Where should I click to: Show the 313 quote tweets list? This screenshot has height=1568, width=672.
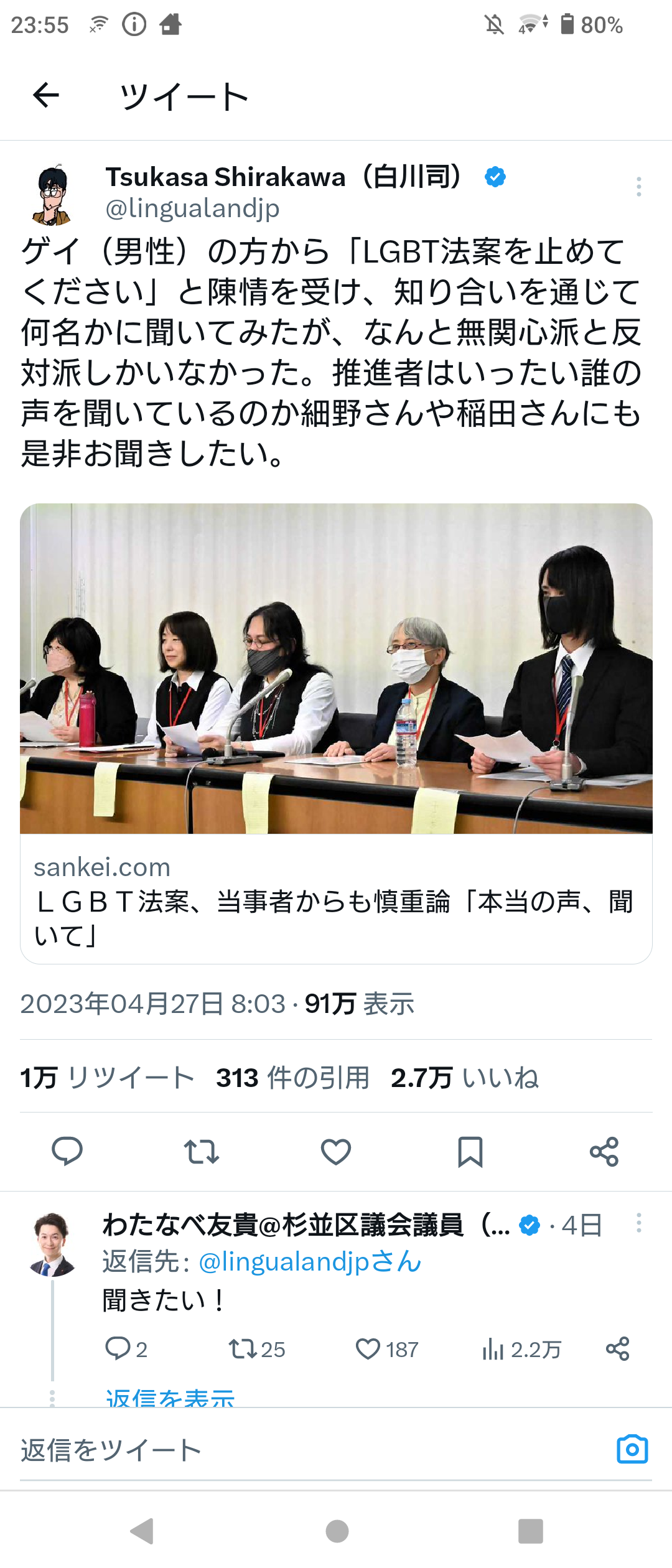tap(292, 1078)
